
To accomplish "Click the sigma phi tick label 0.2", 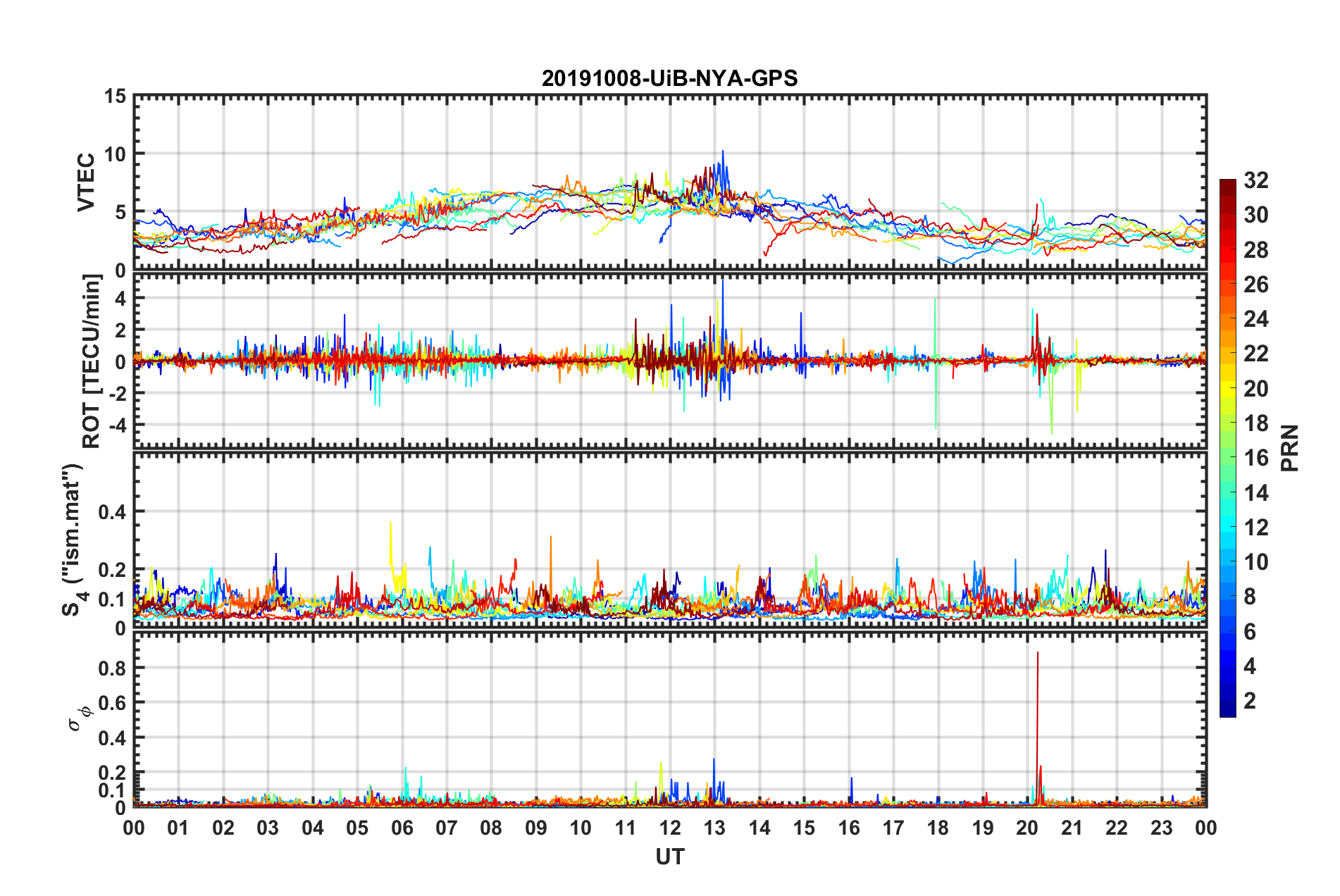I will (113, 773).
